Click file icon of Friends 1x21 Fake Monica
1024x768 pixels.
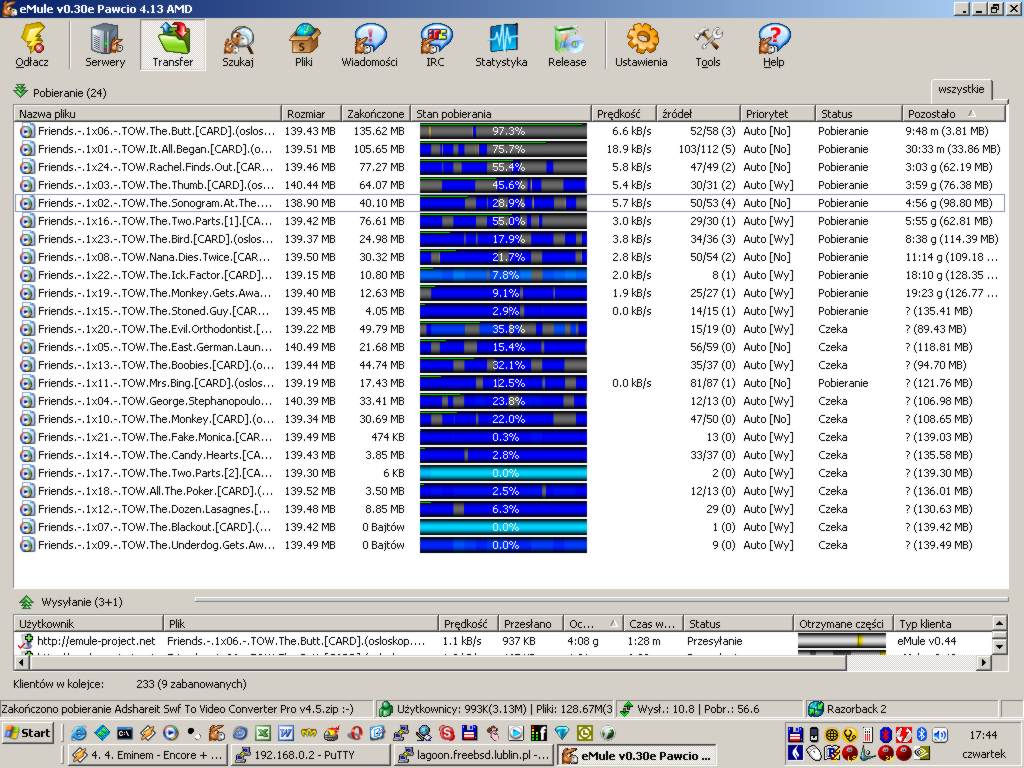27,437
